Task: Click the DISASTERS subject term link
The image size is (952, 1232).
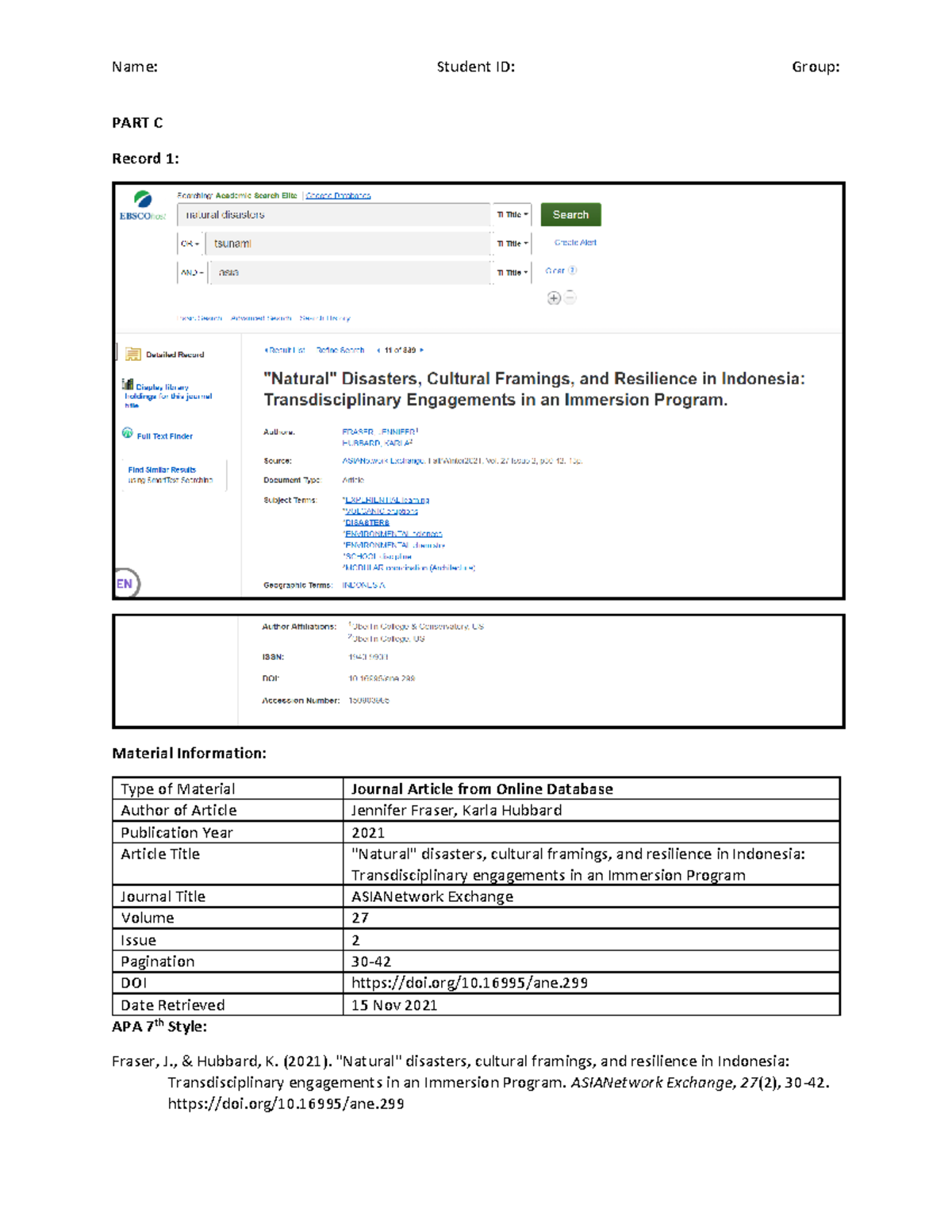Action: click(365, 523)
